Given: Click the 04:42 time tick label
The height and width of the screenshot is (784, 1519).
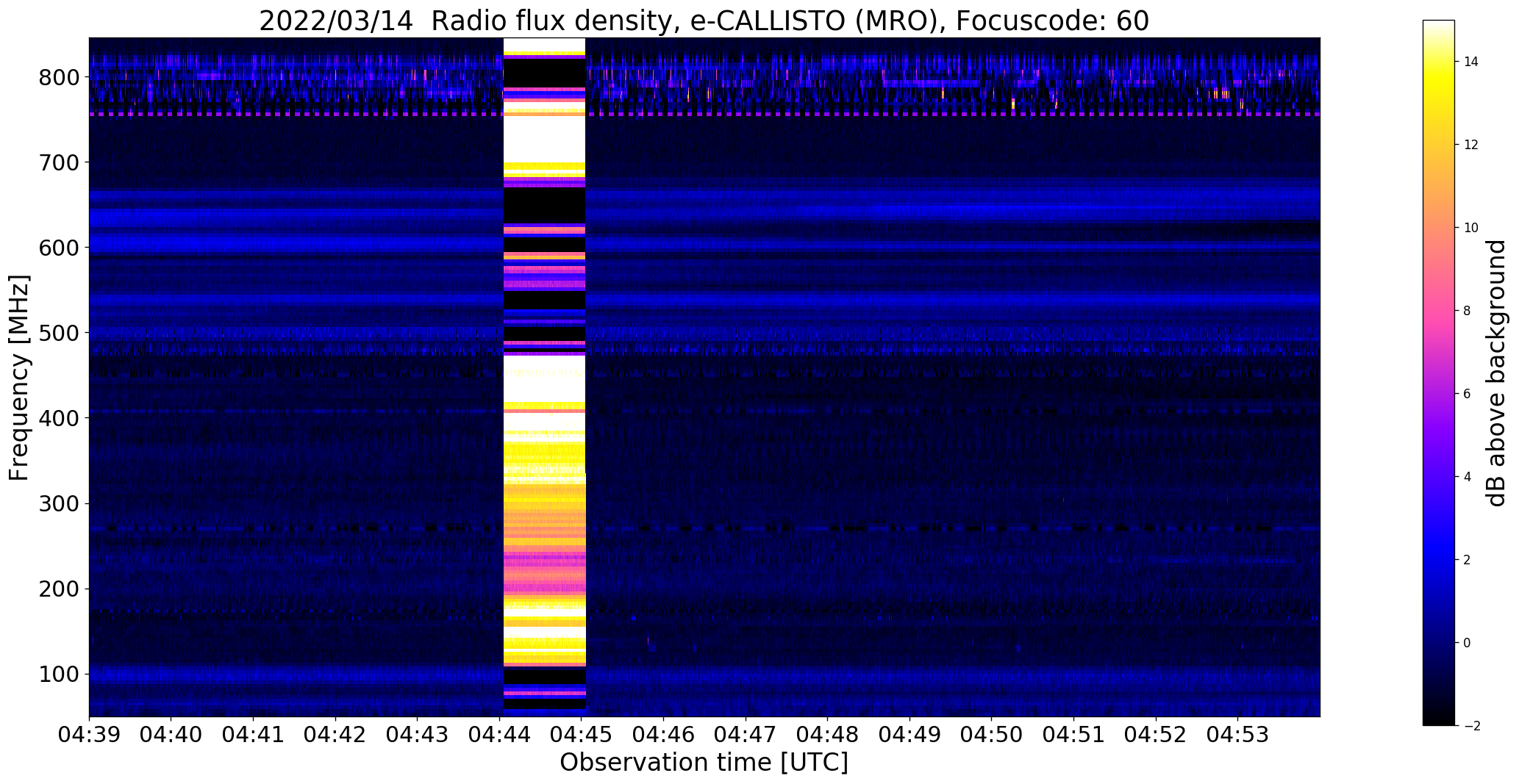Looking at the screenshot, I should click(x=335, y=735).
